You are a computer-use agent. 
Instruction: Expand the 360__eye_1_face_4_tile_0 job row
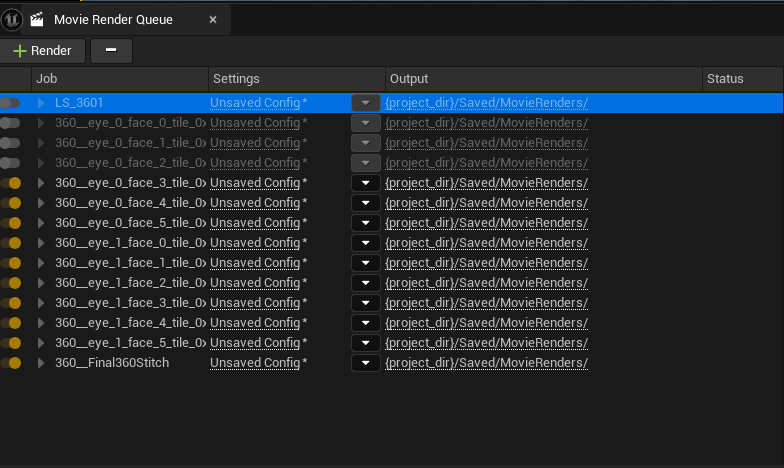pyautogui.click(x=41, y=323)
